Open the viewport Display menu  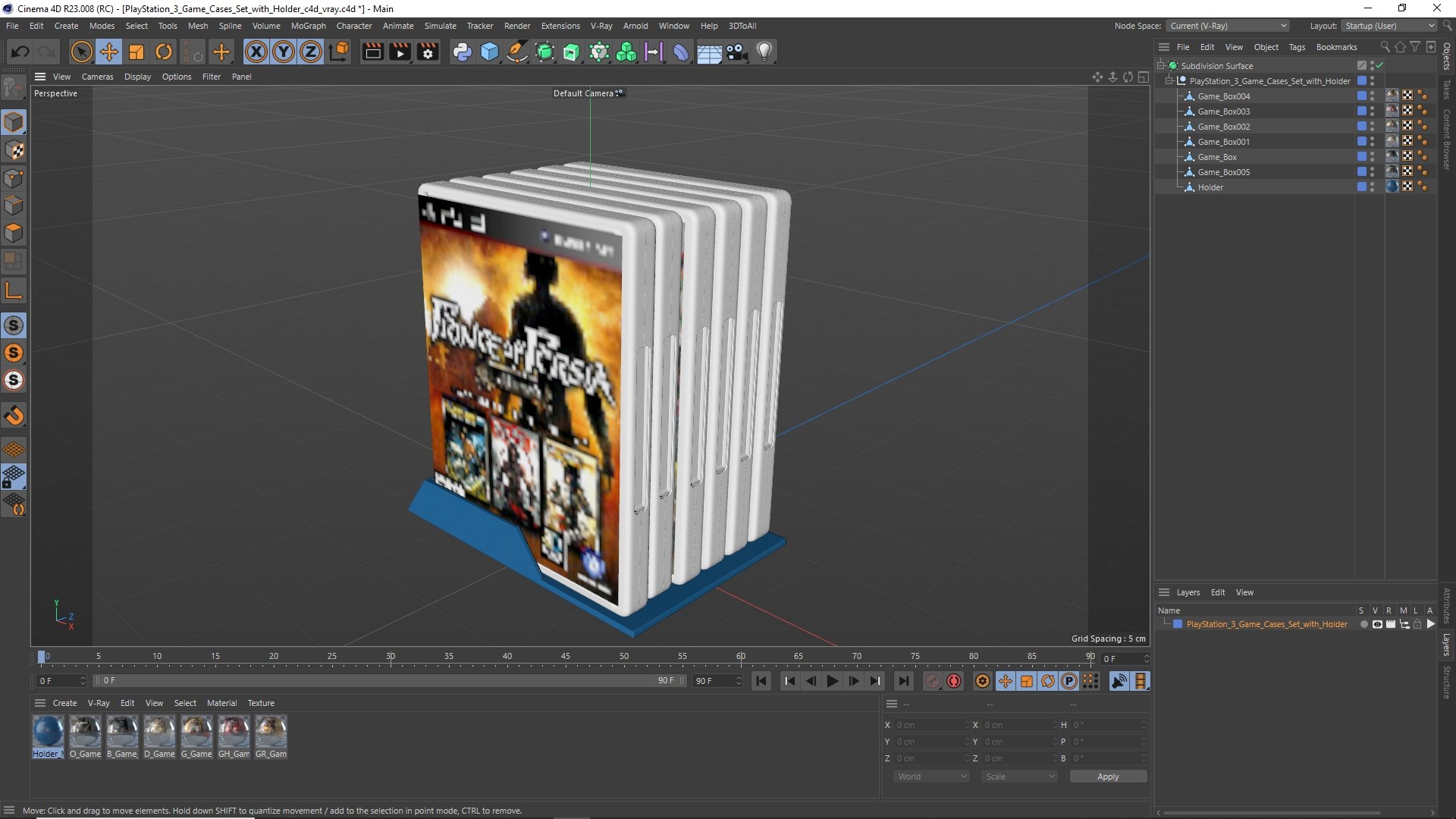(137, 77)
